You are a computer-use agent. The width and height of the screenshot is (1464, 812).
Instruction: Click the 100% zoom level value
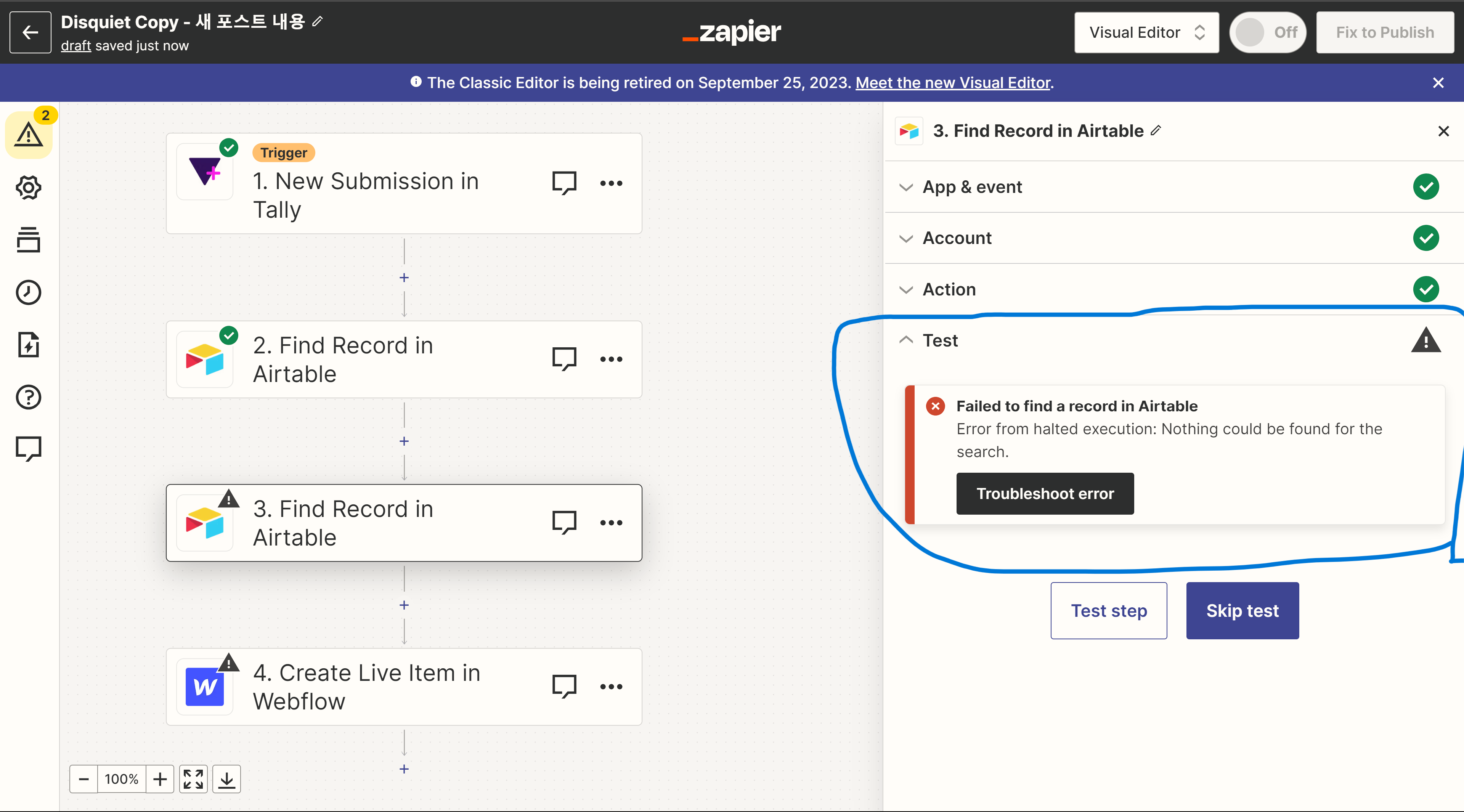pos(122,778)
